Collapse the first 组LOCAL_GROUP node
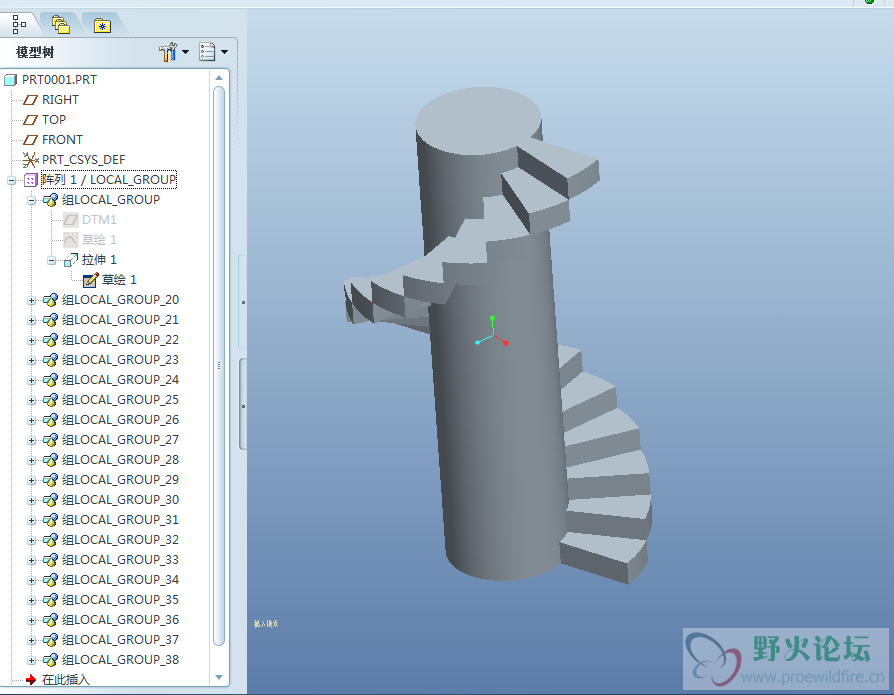This screenshot has width=894, height=695. pyautogui.click(x=32, y=200)
